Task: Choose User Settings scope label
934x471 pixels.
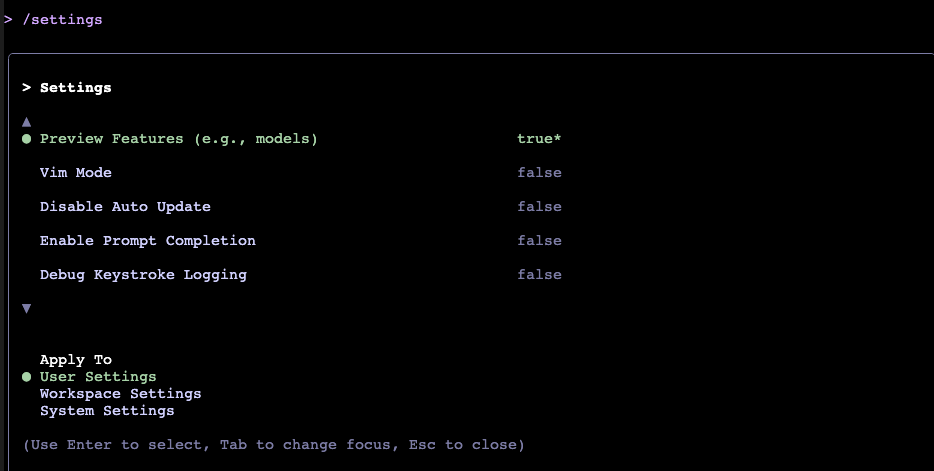Action: [x=98, y=377]
